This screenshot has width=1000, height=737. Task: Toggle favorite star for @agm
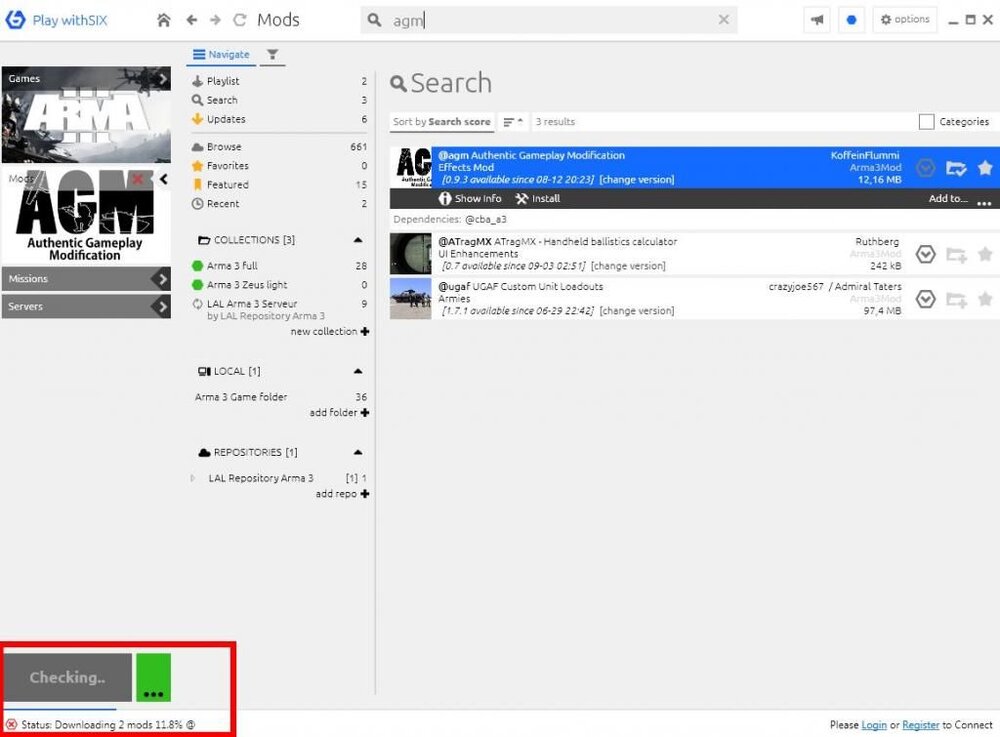click(x=985, y=167)
